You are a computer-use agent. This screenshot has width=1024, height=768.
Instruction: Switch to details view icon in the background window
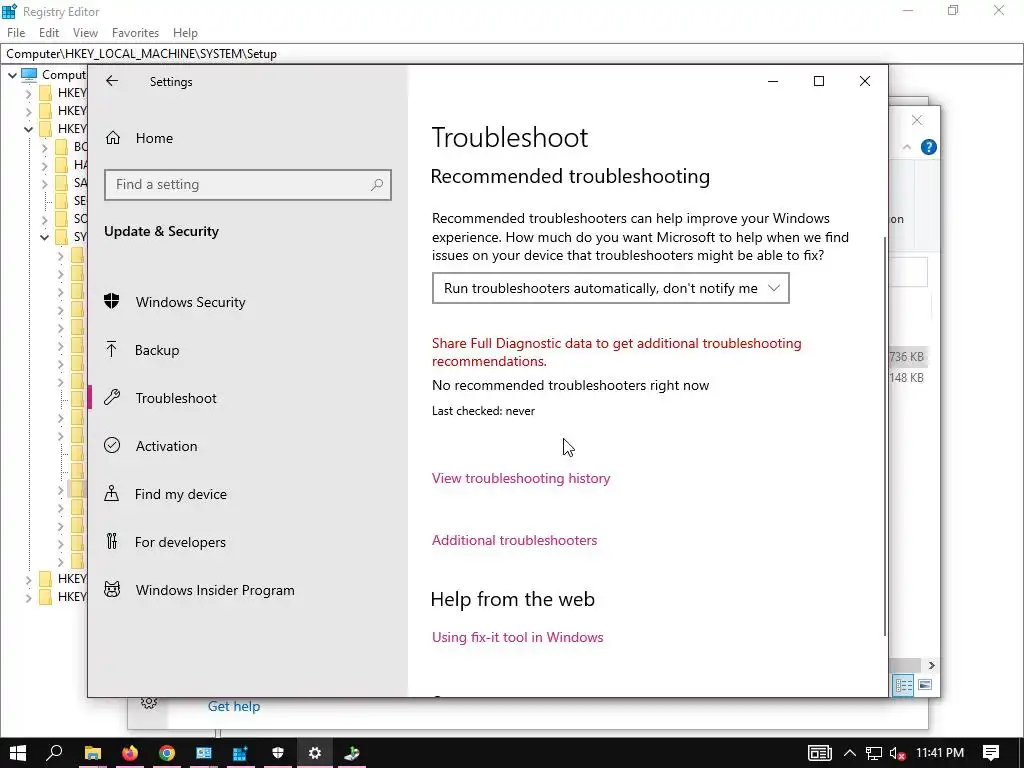[904, 685]
